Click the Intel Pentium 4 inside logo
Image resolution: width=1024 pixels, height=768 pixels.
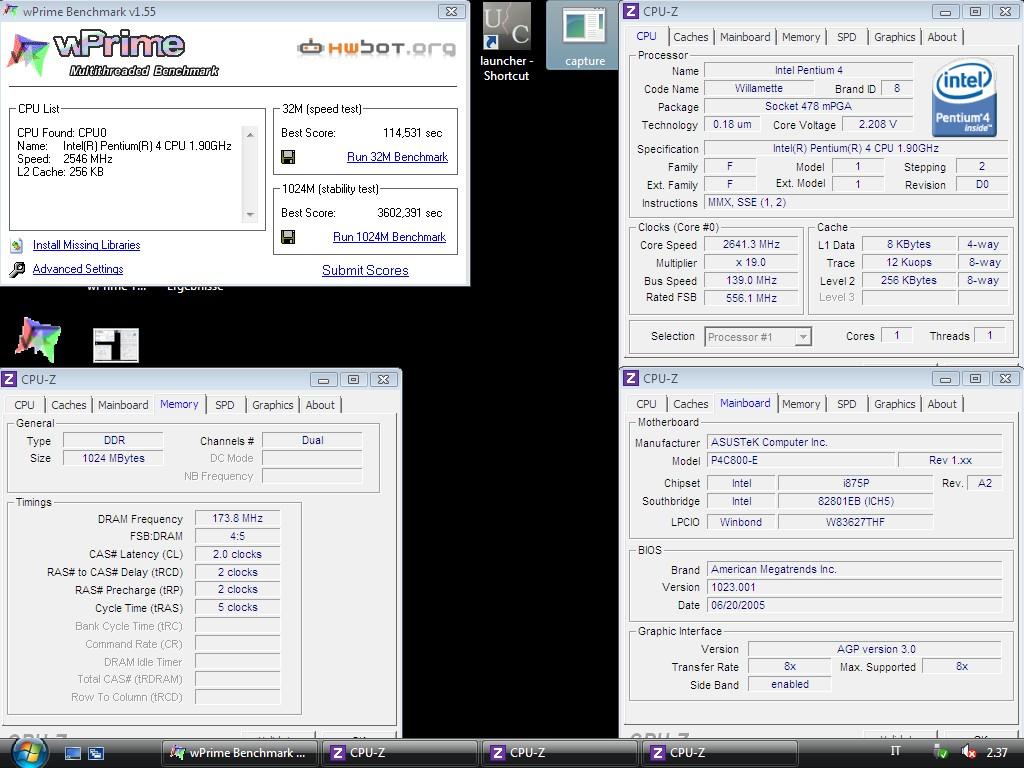point(965,98)
